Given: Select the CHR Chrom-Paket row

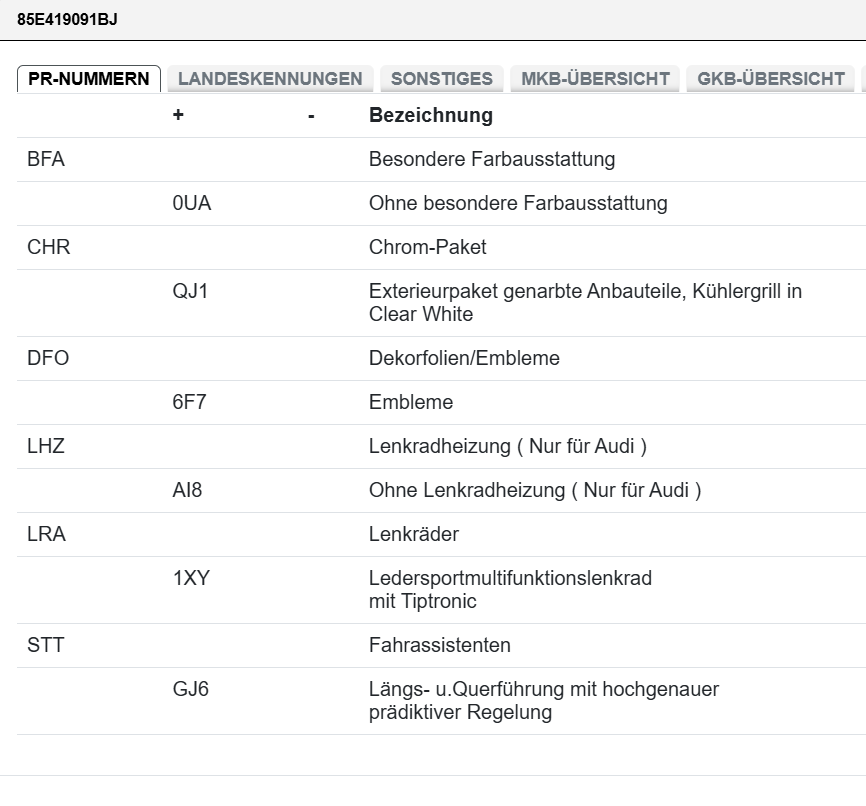Looking at the screenshot, I should tap(441, 247).
